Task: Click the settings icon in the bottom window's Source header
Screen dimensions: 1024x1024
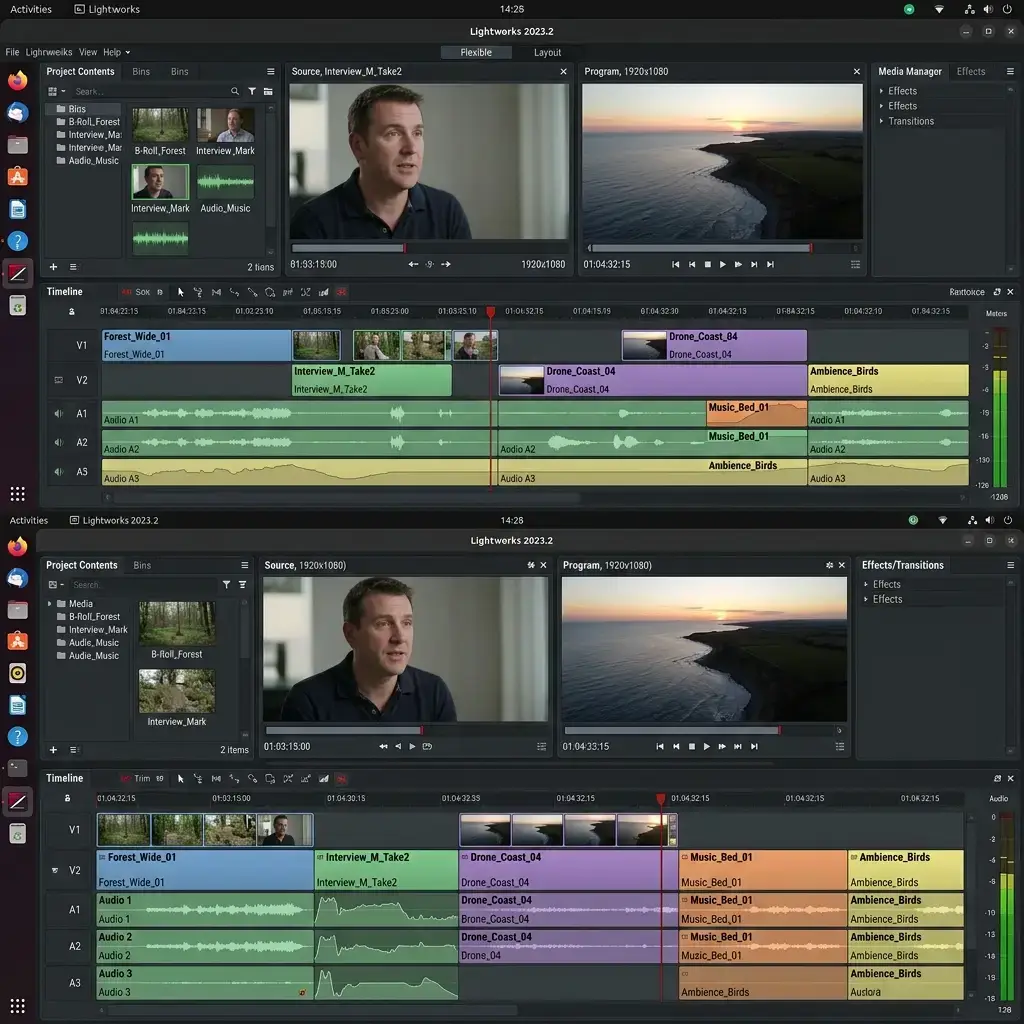Action: coord(531,565)
